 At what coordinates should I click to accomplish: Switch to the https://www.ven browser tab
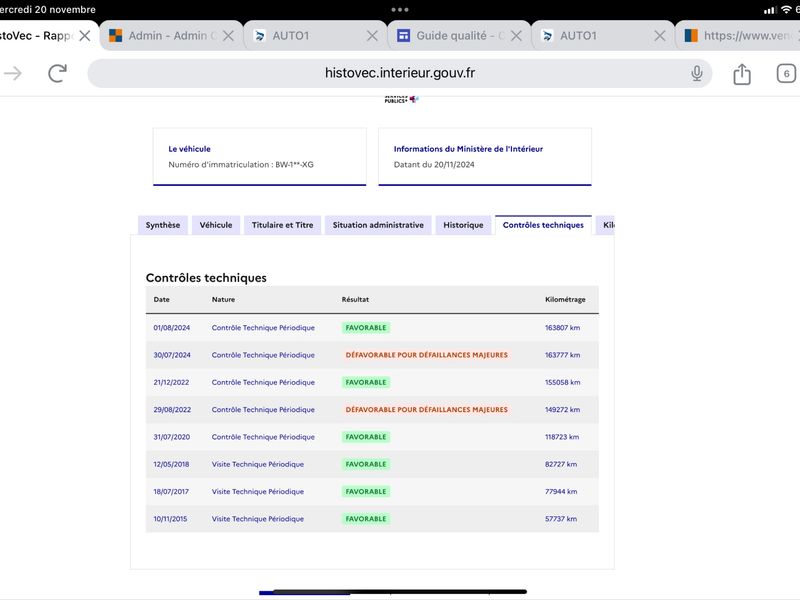click(x=738, y=36)
